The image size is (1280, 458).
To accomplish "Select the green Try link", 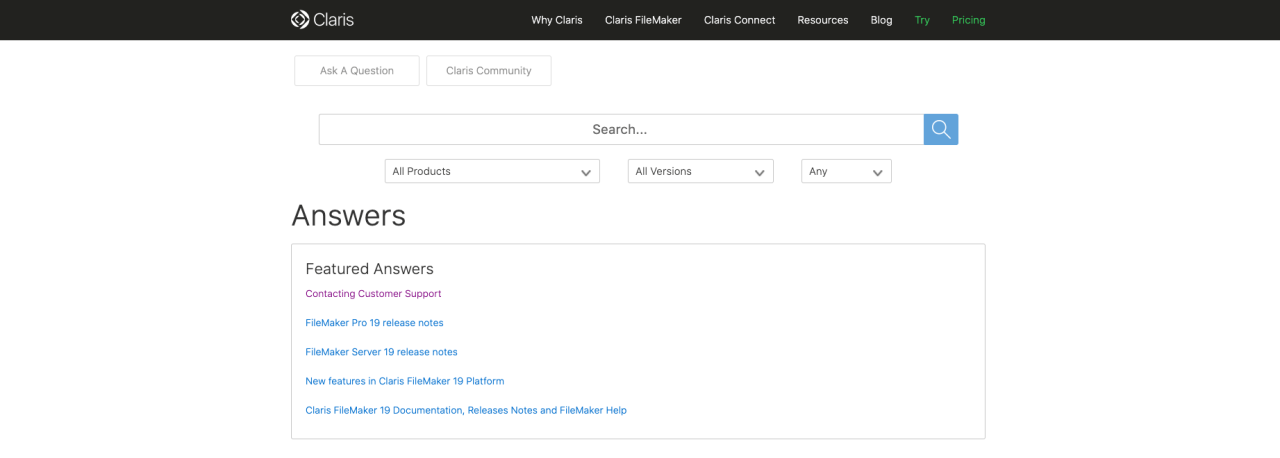I will (x=922, y=20).
